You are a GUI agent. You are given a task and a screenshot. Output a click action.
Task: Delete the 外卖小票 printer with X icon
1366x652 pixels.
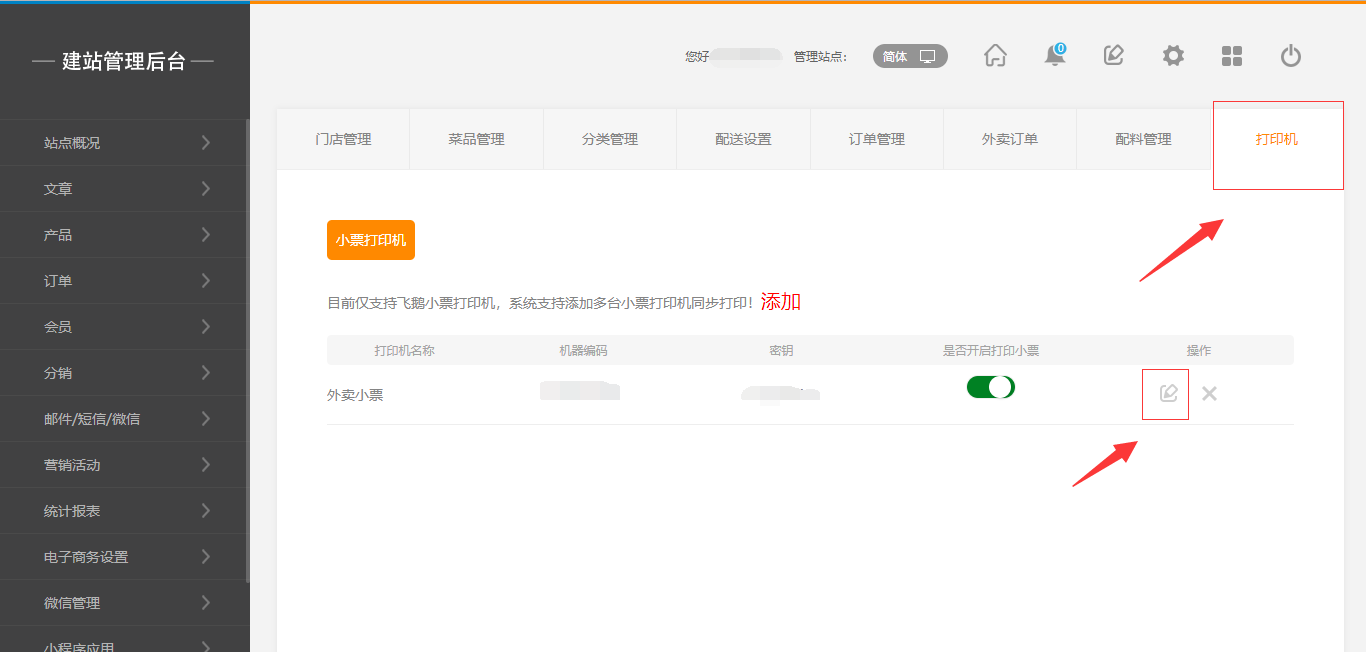[x=1209, y=394]
